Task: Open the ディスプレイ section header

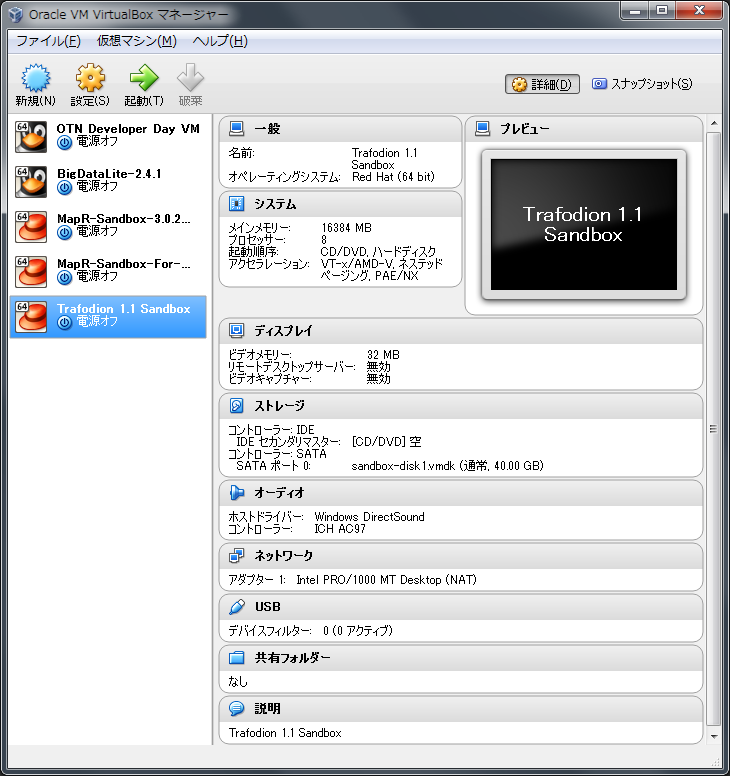Action: [461, 331]
